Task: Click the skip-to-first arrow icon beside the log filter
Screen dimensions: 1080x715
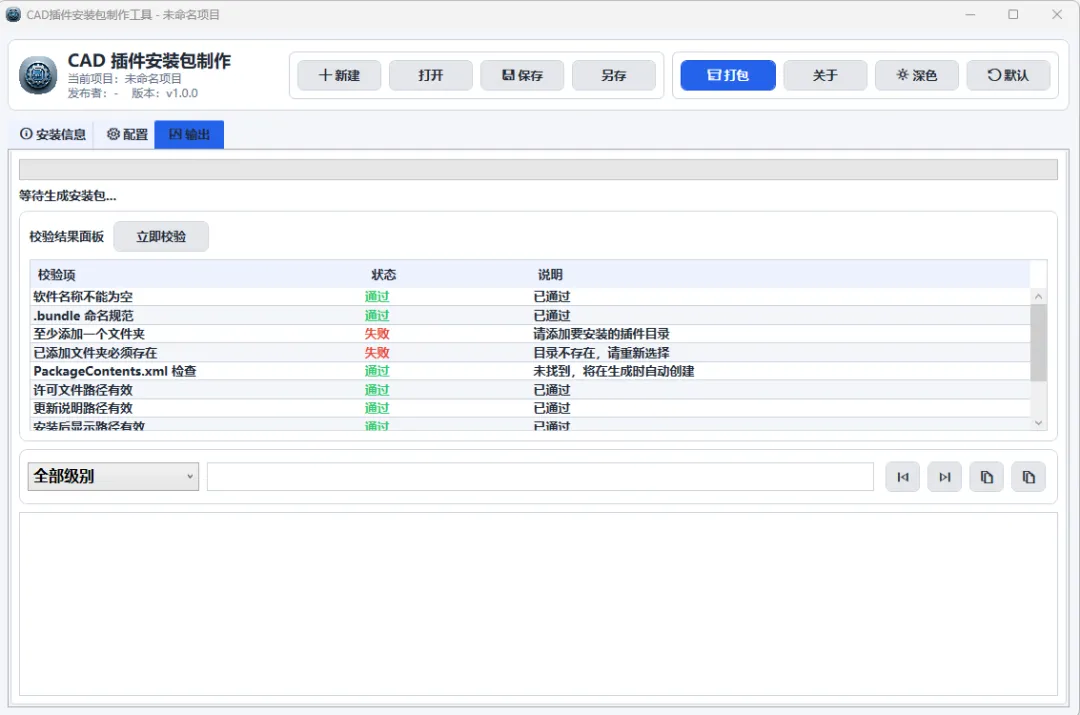Action: [902, 477]
